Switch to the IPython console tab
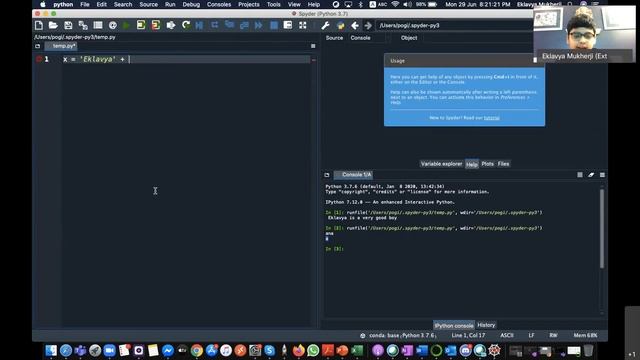 [454, 325]
